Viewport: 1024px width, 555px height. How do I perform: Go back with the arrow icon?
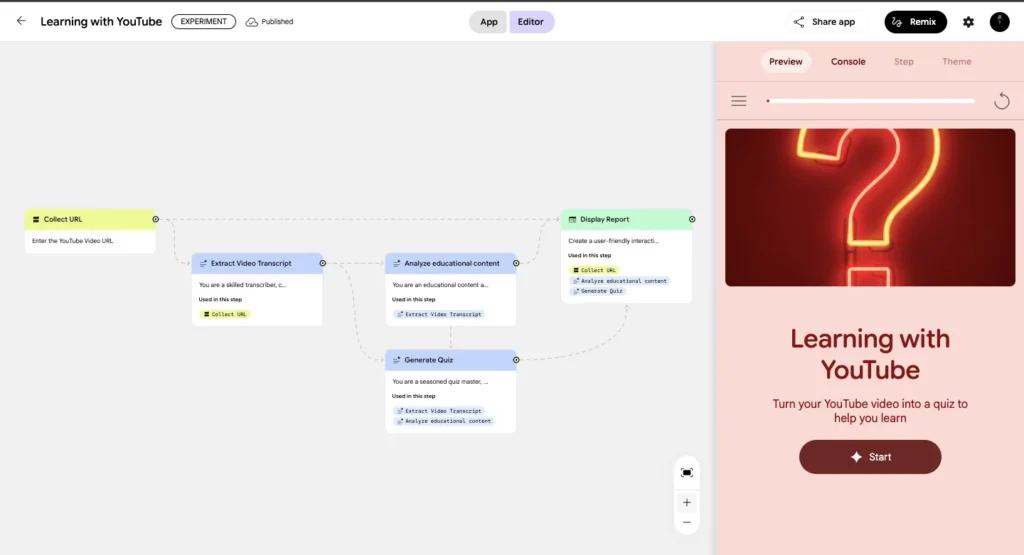coord(21,21)
